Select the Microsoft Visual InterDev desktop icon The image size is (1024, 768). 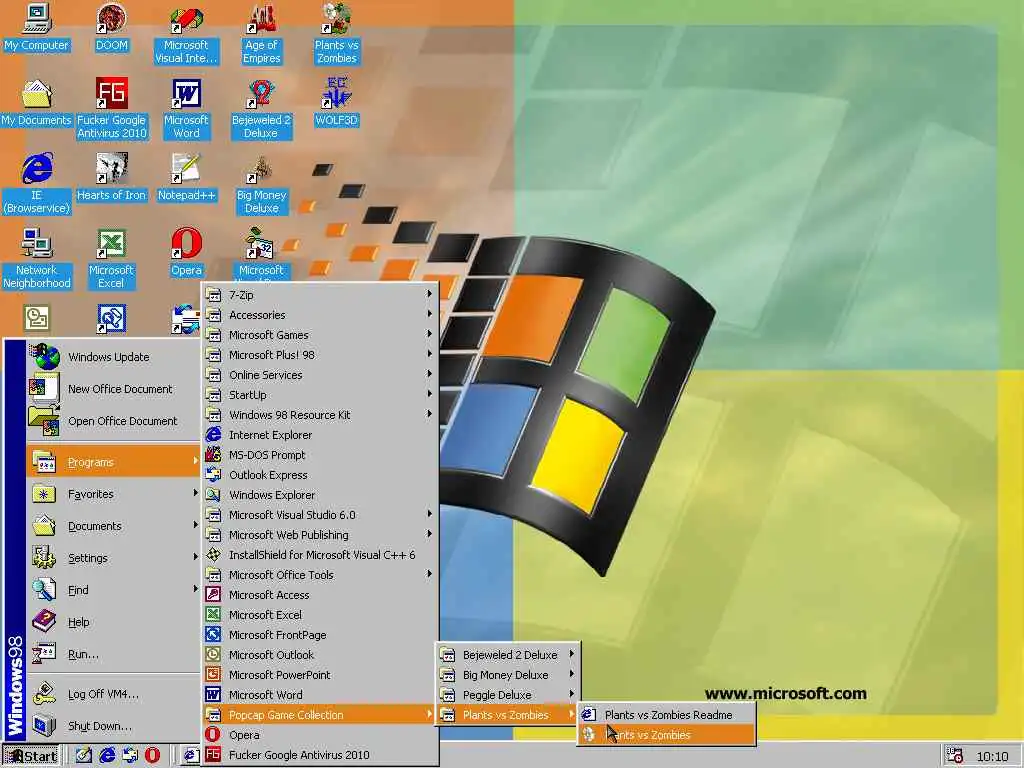coord(186,34)
